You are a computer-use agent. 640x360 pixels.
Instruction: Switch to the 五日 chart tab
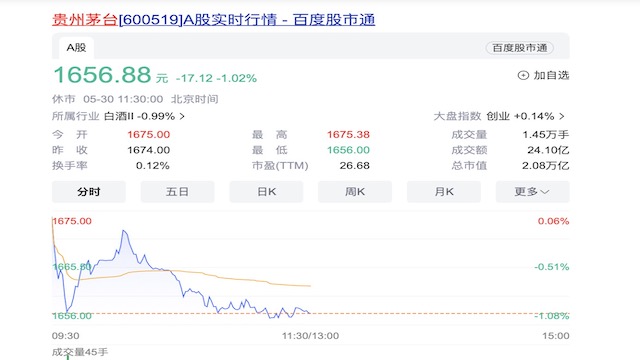coord(178,192)
